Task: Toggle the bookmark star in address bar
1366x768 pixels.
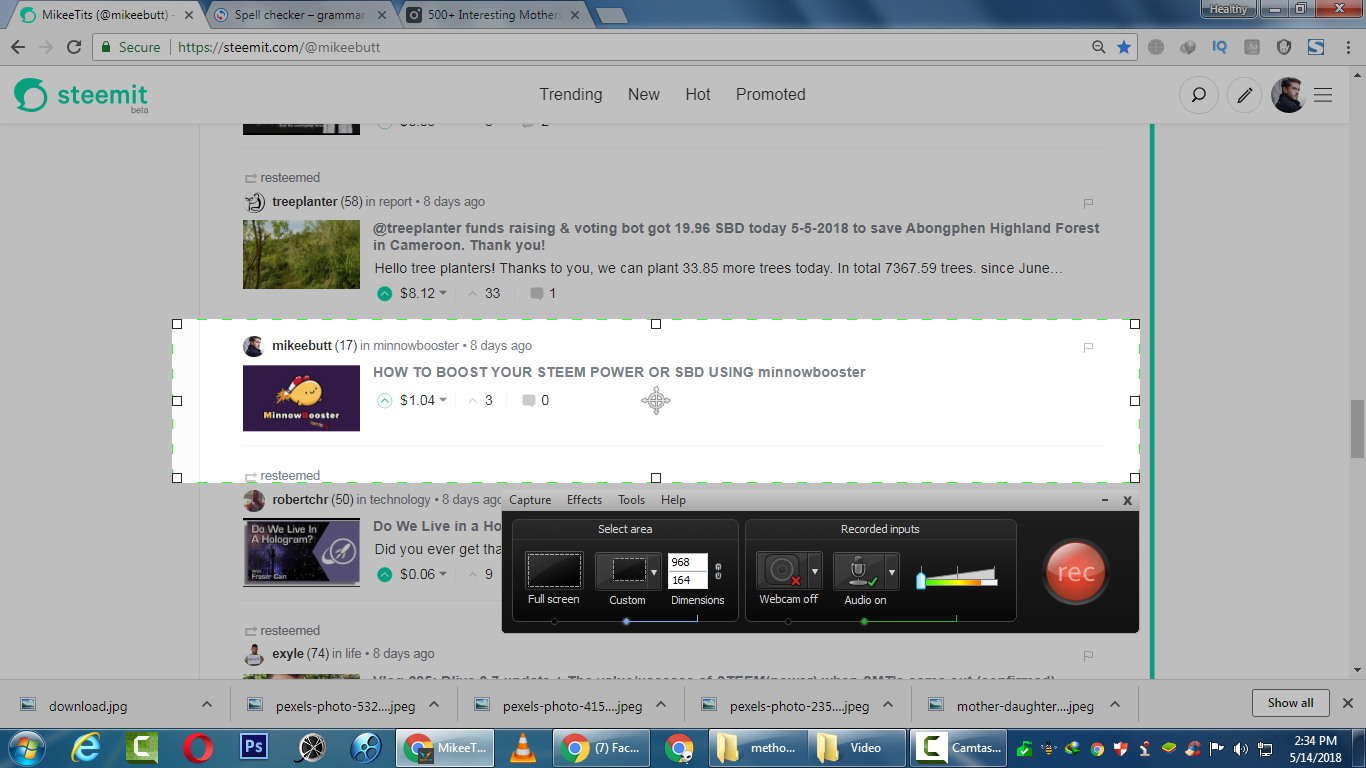Action: tap(1124, 47)
